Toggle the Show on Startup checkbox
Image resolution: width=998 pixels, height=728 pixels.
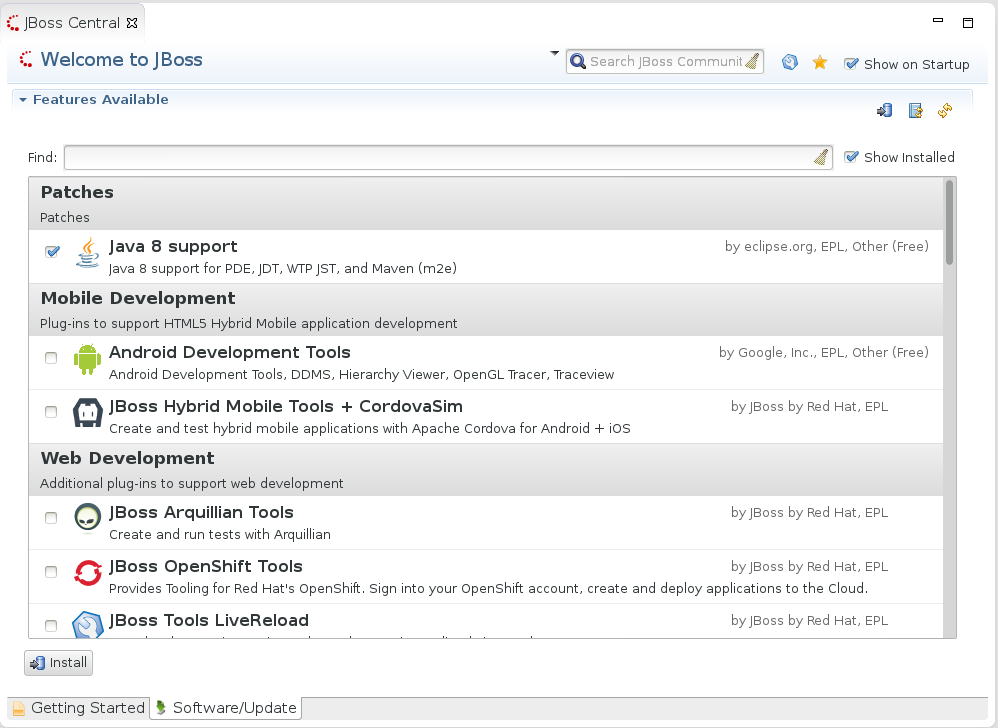[852, 64]
